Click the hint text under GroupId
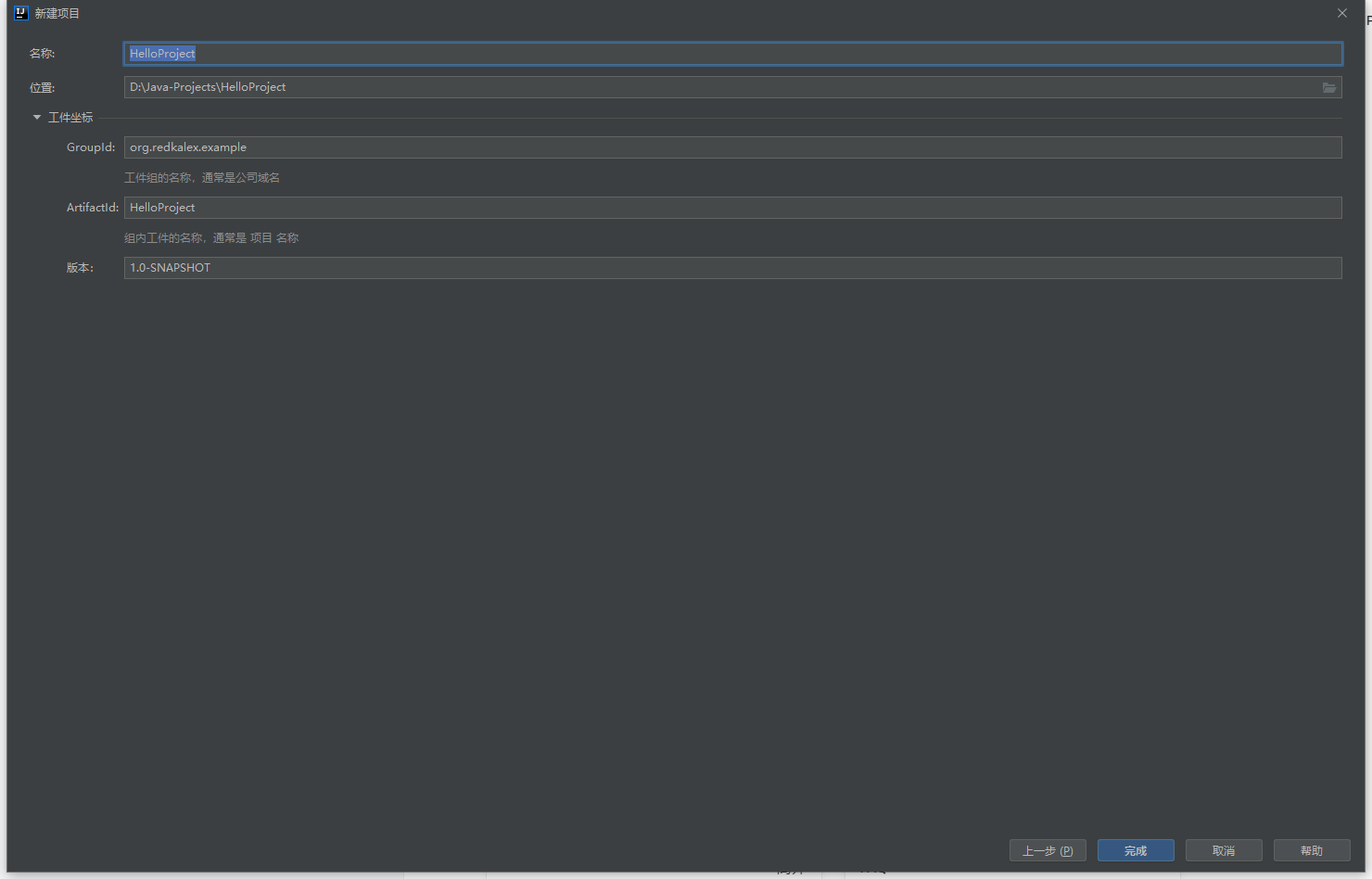The width and height of the screenshot is (1372, 879). [x=202, y=178]
